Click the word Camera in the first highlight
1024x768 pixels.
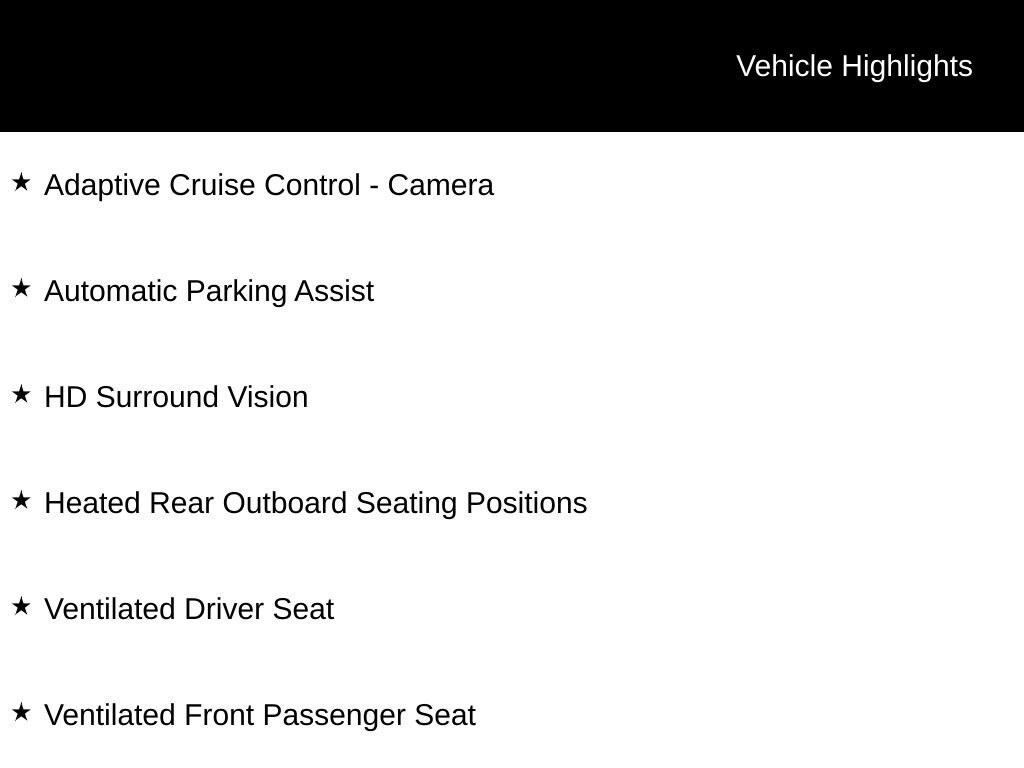(x=440, y=185)
